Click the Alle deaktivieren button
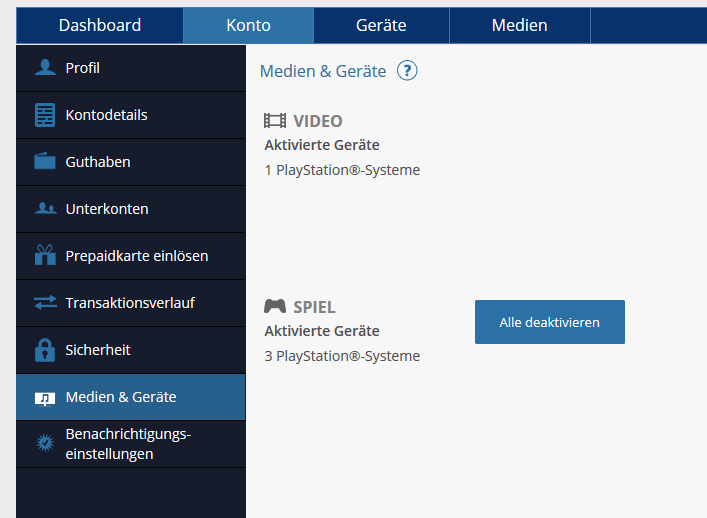707x518 pixels. [x=550, y=322]
